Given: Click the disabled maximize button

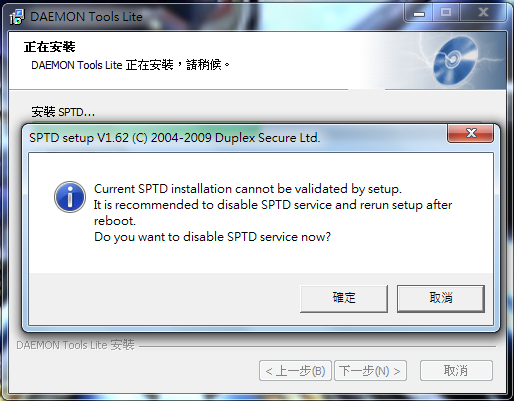Looking at the screenshot, I should [x=446, y=13].
